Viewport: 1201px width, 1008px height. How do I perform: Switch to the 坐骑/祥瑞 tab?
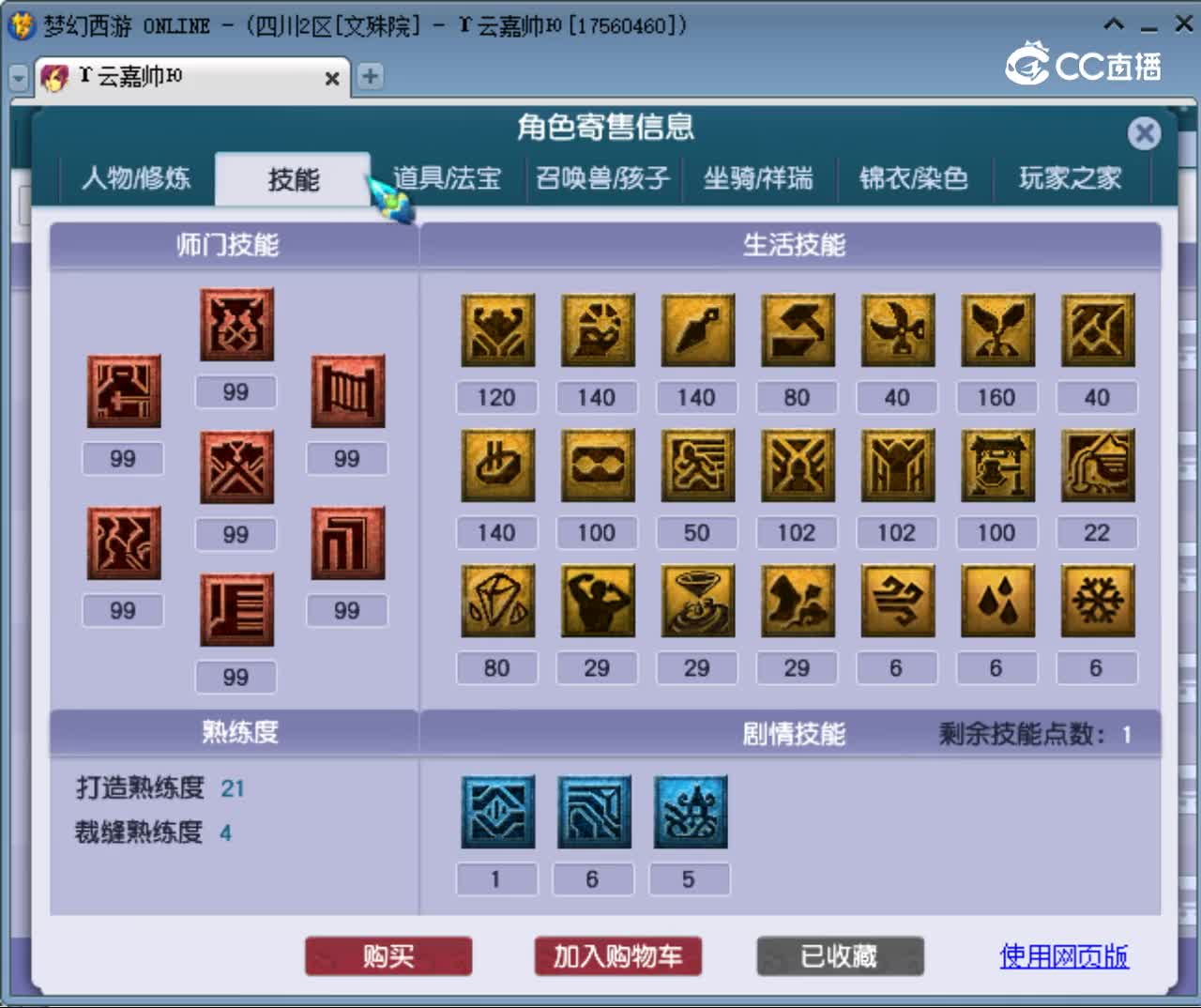click(x=758, y=178)
